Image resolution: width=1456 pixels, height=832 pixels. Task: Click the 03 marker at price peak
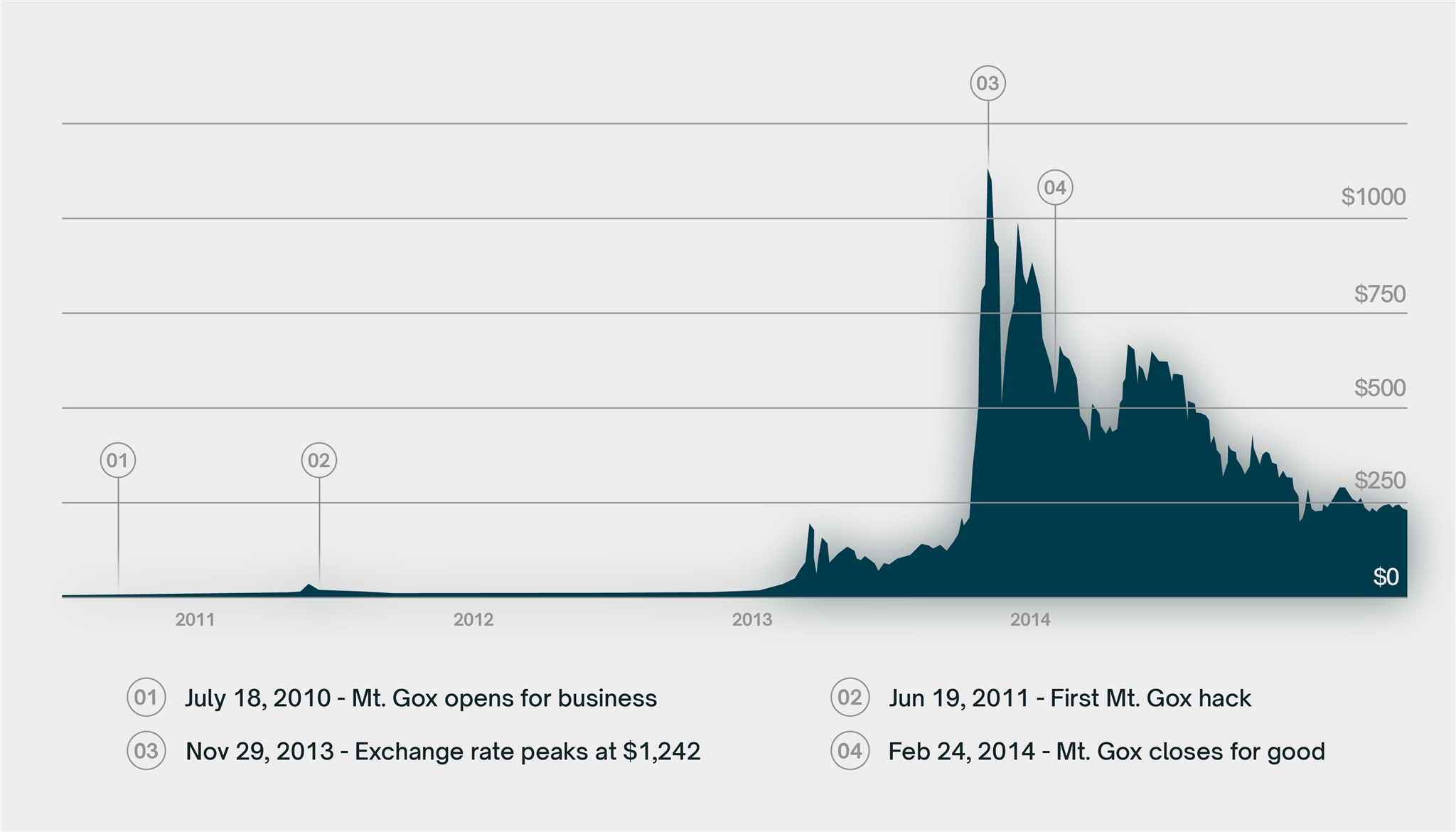pyautogui.click(x=987, y=84)
